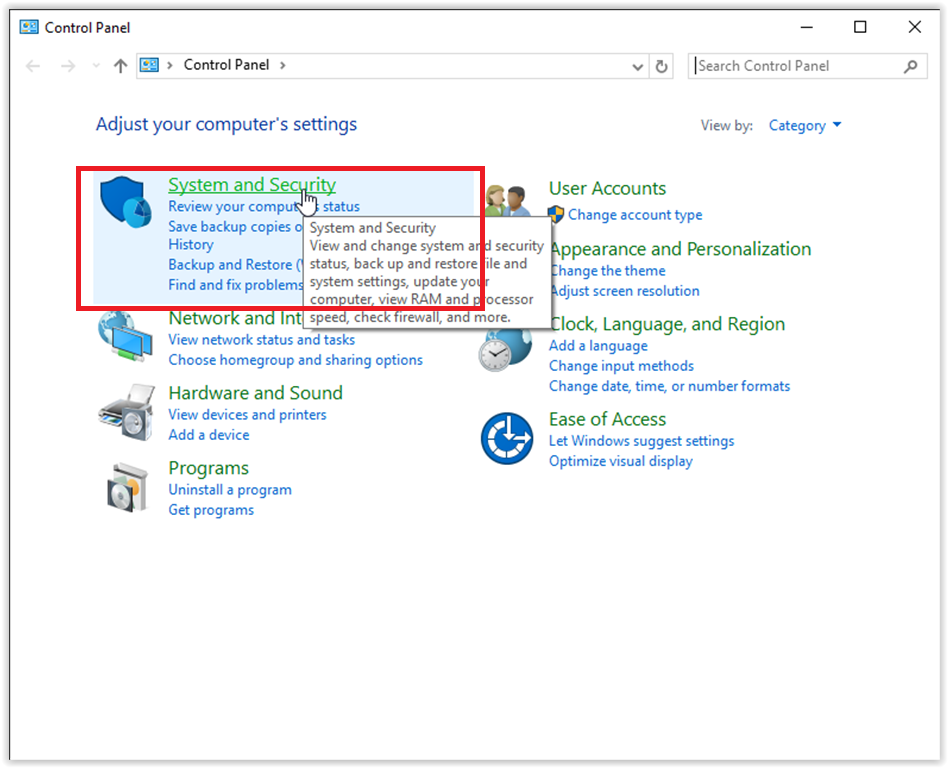Click the Control Panel title bar icon
The image size is (948, 768).
(x=28, y=27)
